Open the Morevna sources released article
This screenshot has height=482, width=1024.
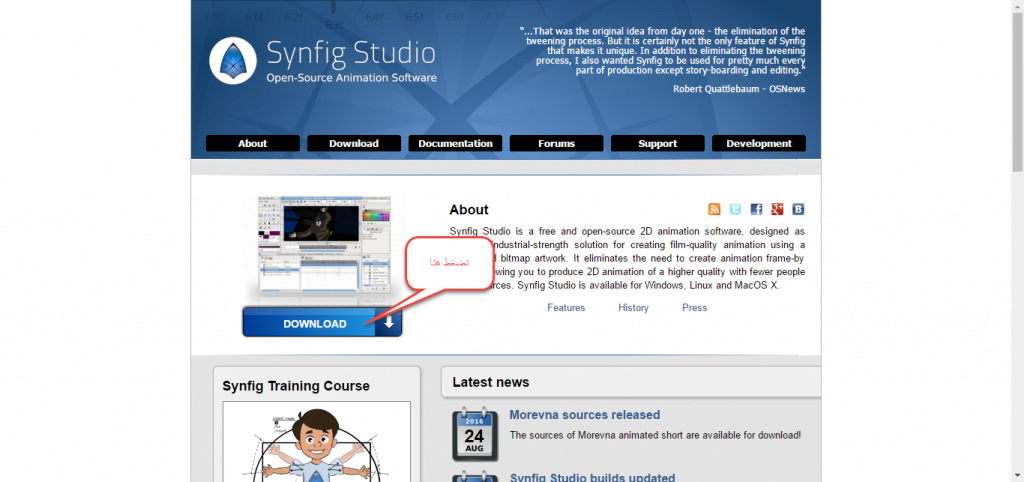tap(584, 415)
